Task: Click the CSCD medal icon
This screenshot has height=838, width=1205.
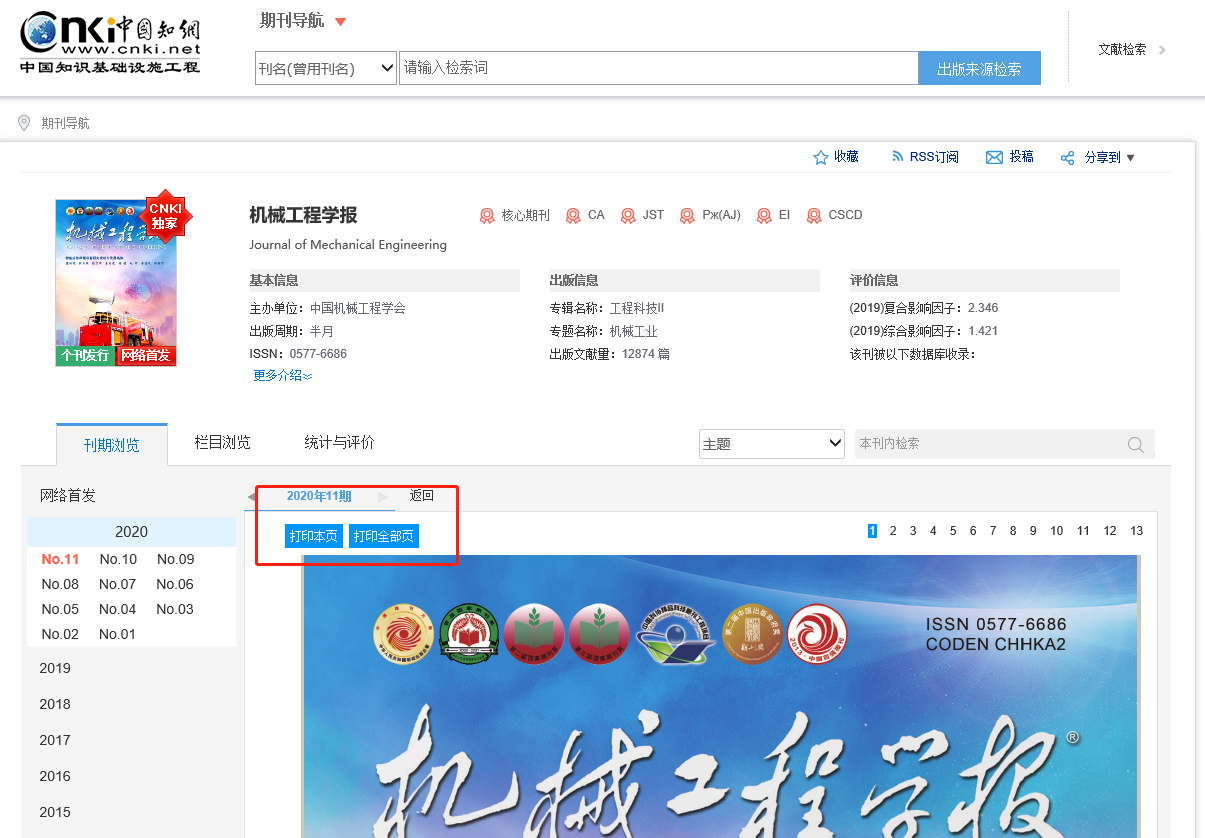Action: [x=814, y=215]
